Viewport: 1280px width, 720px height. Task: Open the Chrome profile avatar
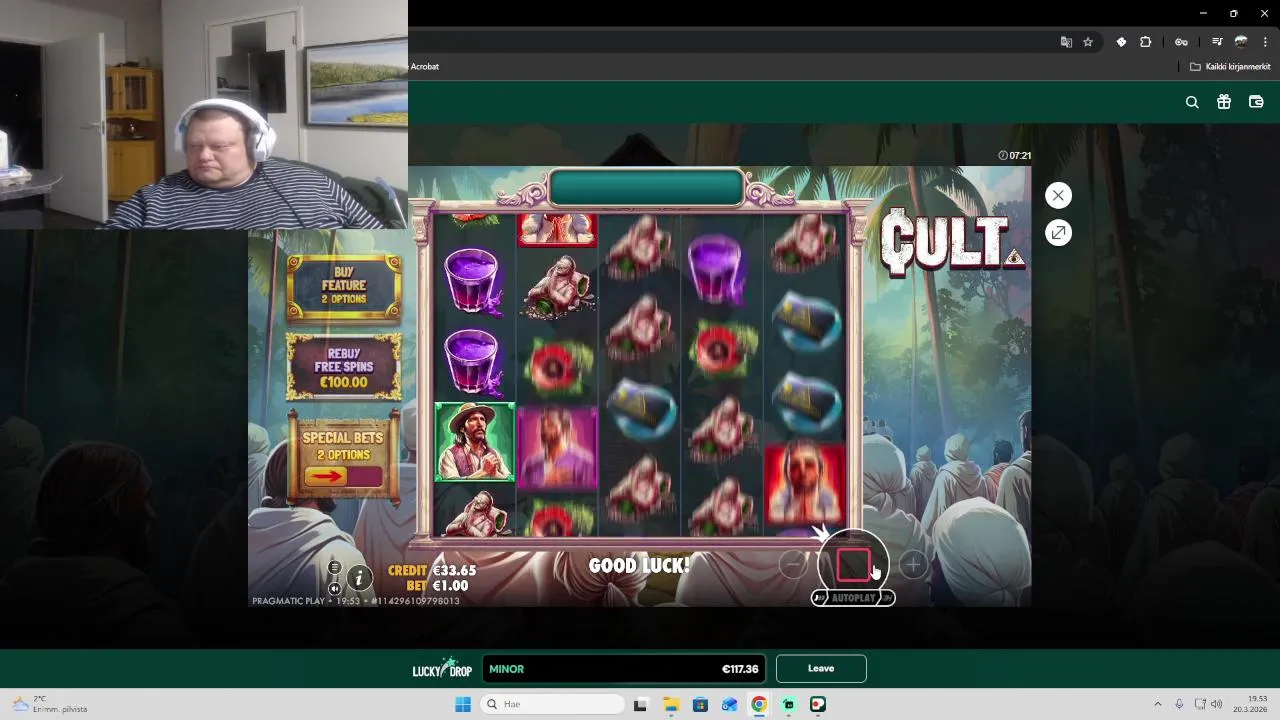1241,42
